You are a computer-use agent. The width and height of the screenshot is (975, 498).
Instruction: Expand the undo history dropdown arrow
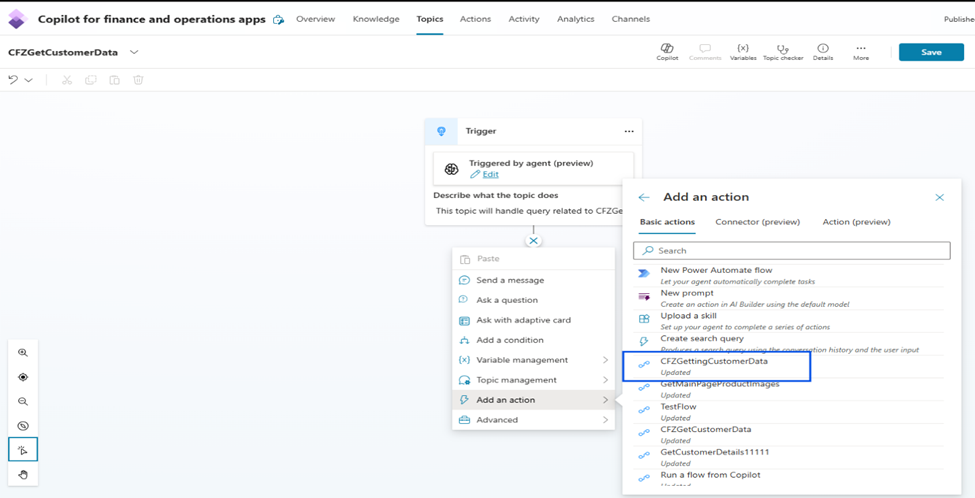point(29,80)
